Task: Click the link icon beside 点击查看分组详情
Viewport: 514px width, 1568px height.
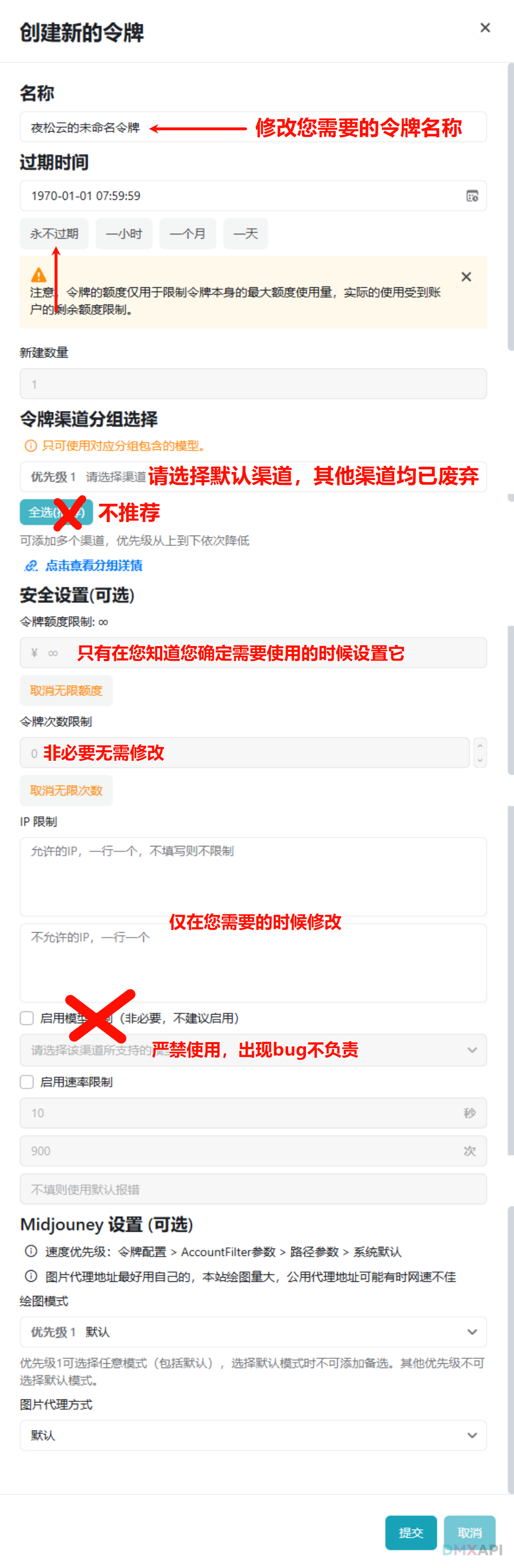Action: pos(31,566)
